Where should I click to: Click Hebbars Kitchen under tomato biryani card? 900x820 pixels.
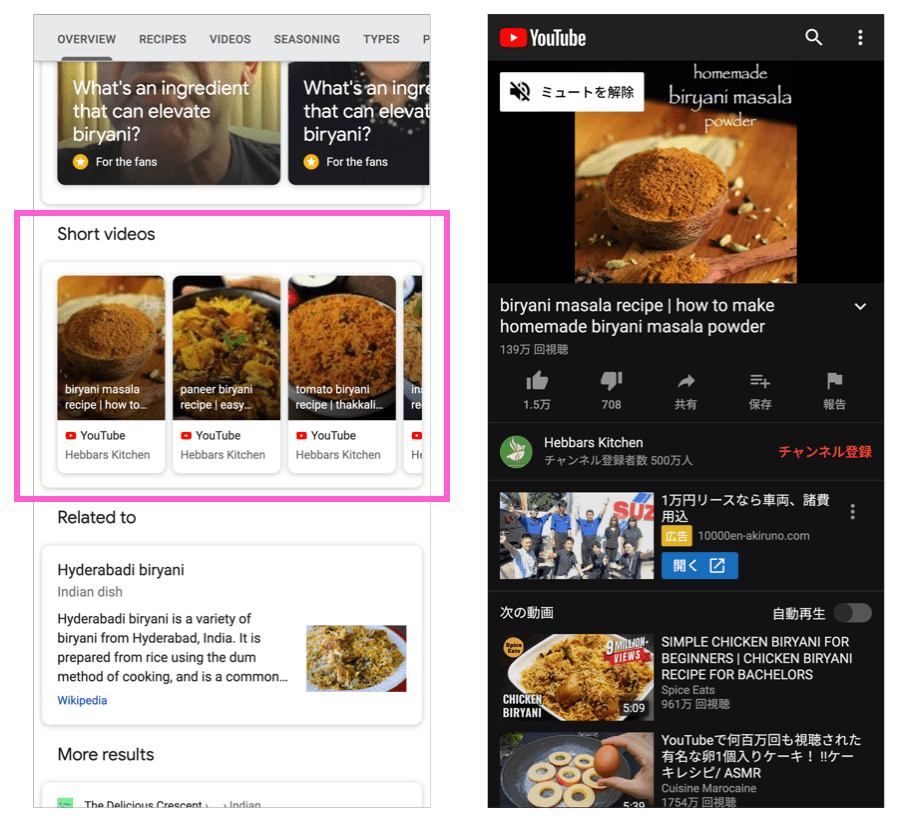[x=338, y=454]
